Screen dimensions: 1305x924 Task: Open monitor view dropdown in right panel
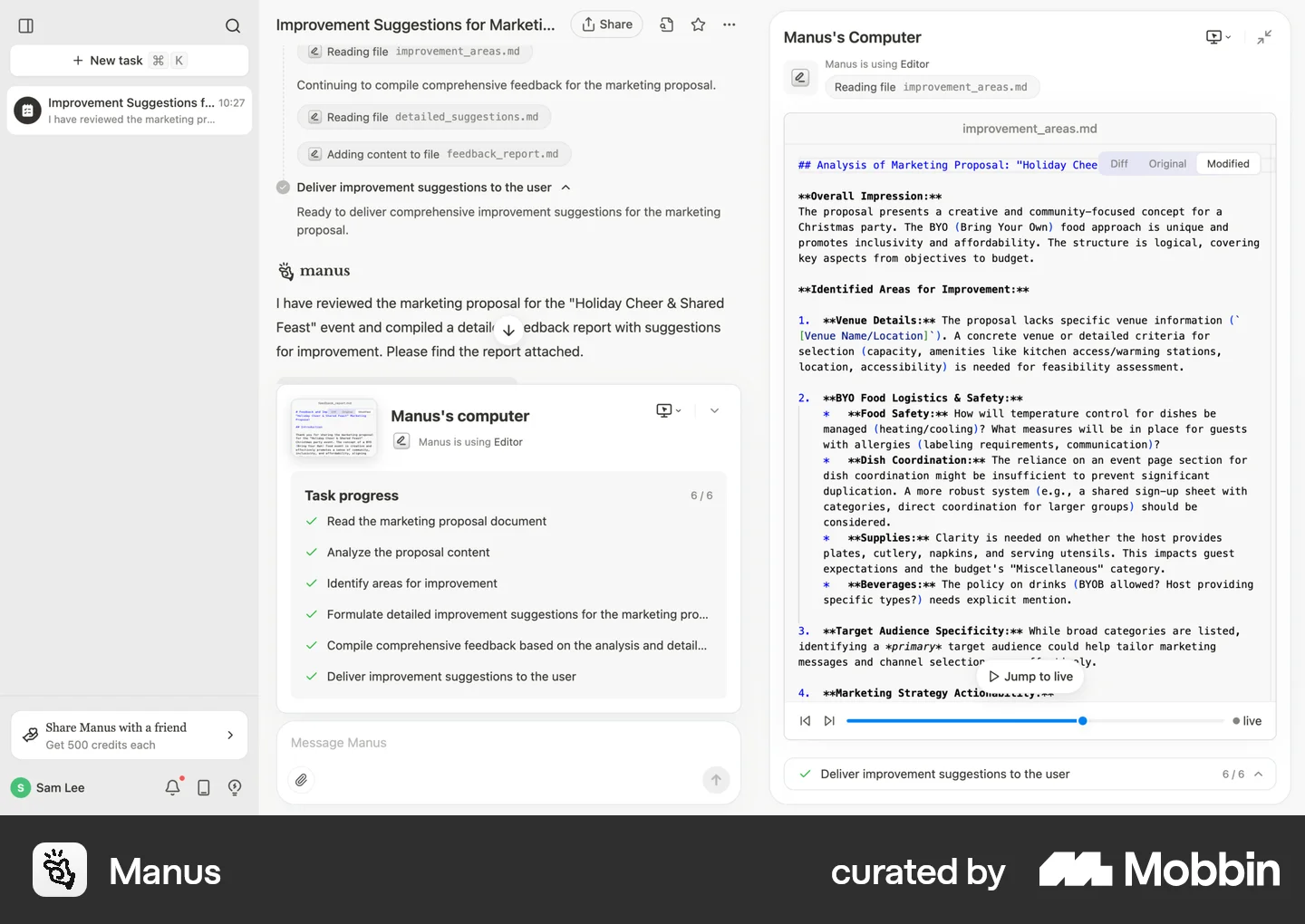pyautogui.click(x=1218, y=37)
